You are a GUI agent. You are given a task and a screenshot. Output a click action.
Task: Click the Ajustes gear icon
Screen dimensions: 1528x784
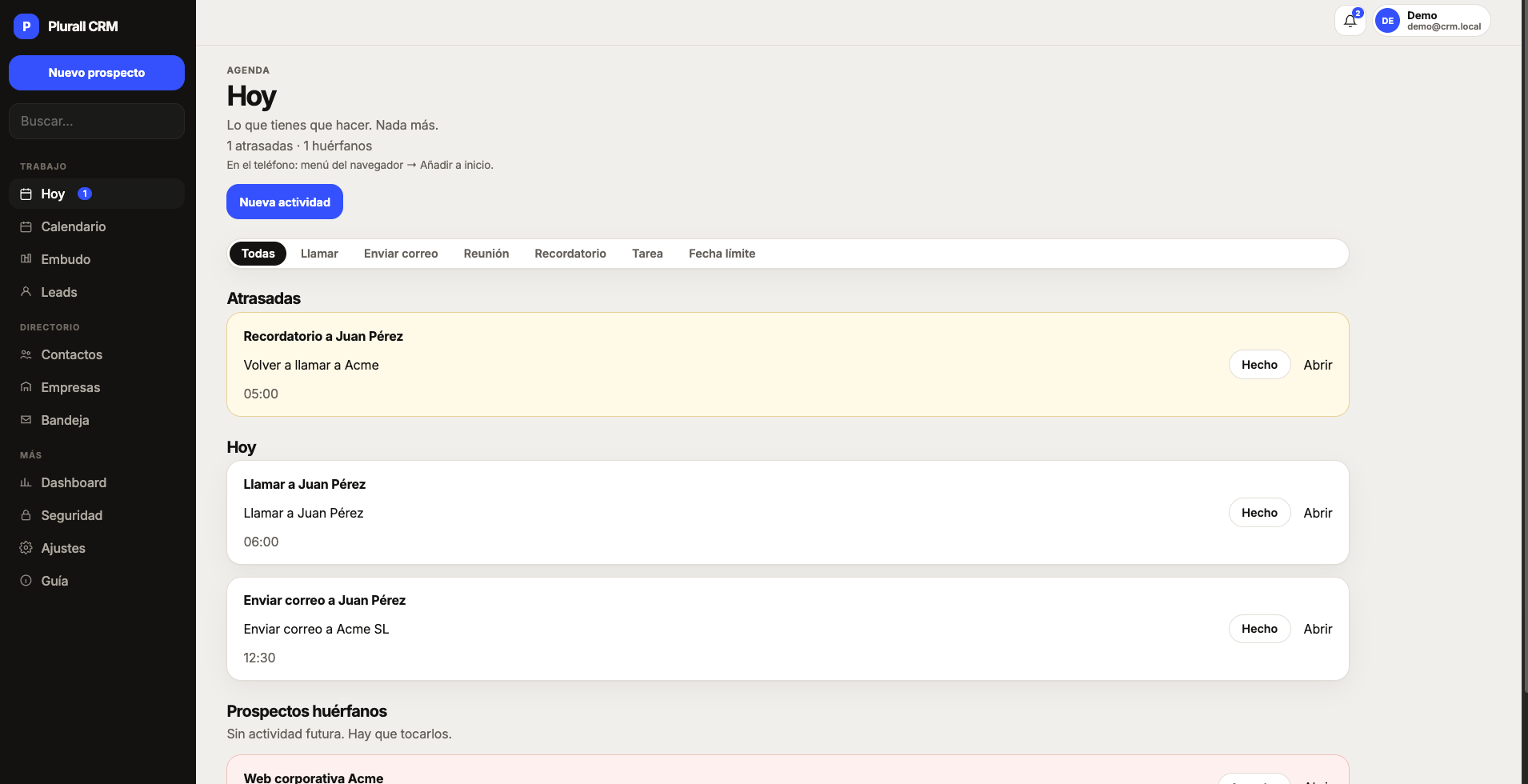pyautogui.click(x=26, y=548)
